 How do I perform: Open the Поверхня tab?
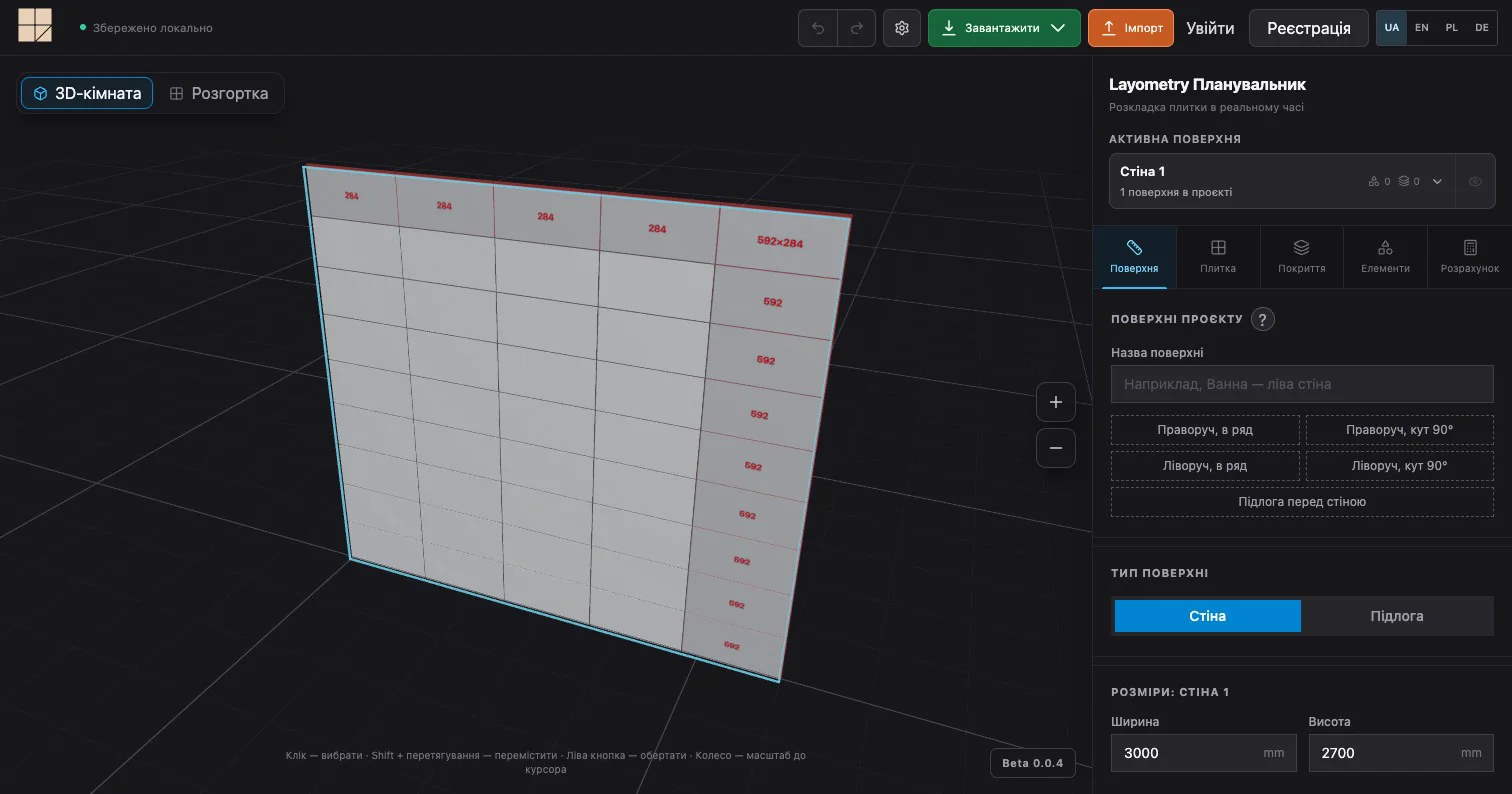point(1134,257)
